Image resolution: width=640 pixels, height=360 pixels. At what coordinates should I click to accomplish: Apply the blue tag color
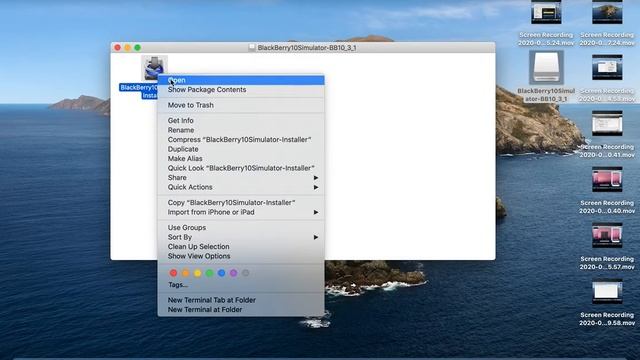[x=221, y=273]
